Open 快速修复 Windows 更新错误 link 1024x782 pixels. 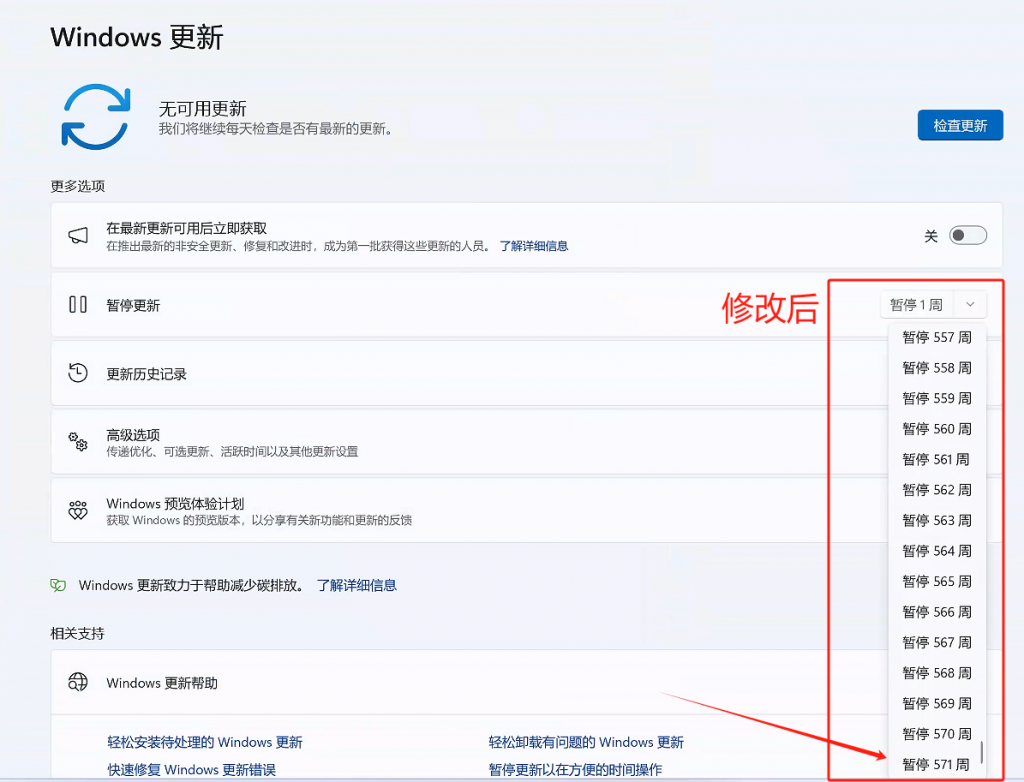point(191,770)
